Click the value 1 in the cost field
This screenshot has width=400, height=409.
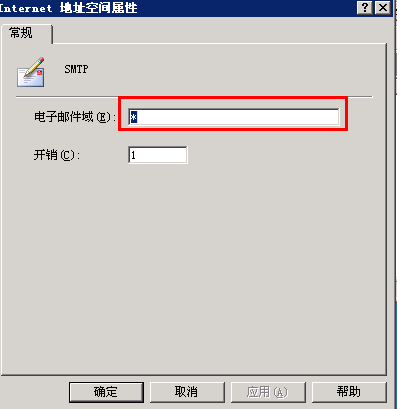click(x=133, y=155)
